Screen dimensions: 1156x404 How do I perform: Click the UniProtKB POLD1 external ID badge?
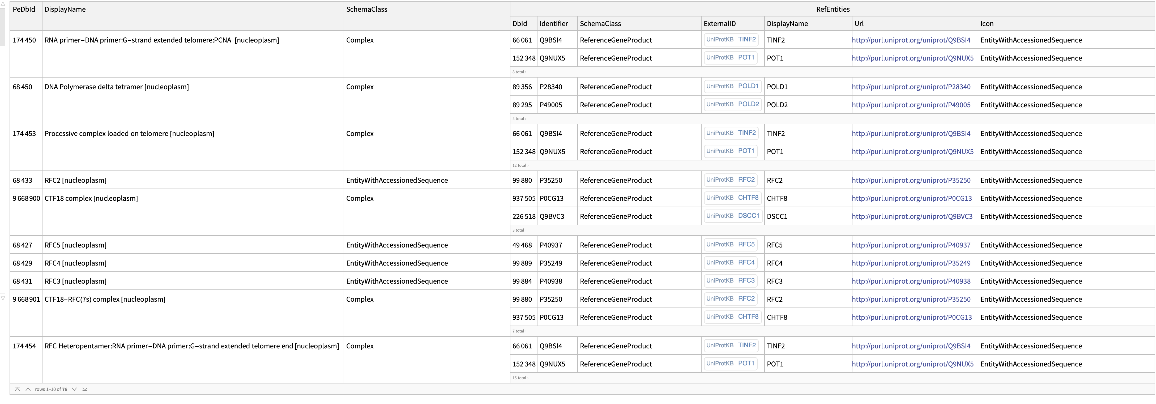[732, 87]
